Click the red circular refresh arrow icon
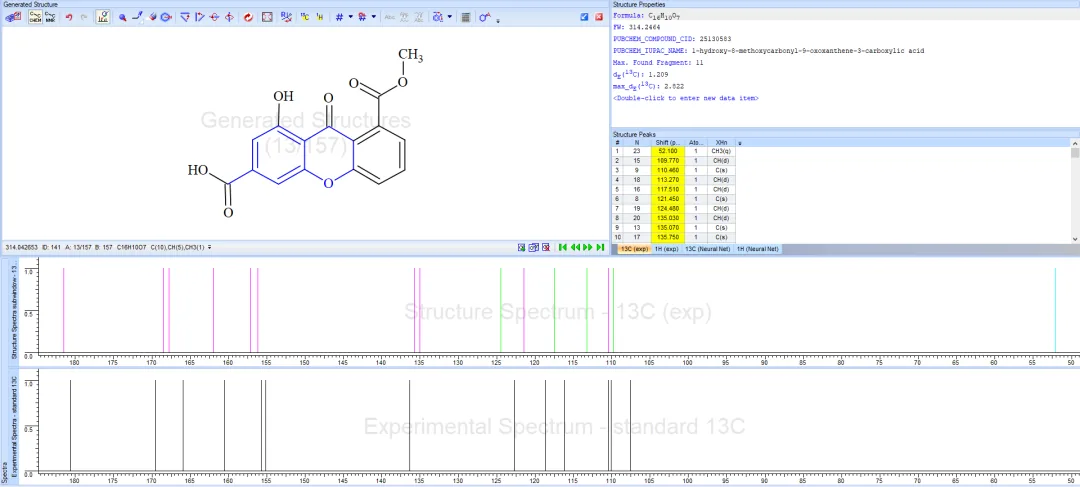This screenshot has height=487, width=1080. [x=248, y=17]
